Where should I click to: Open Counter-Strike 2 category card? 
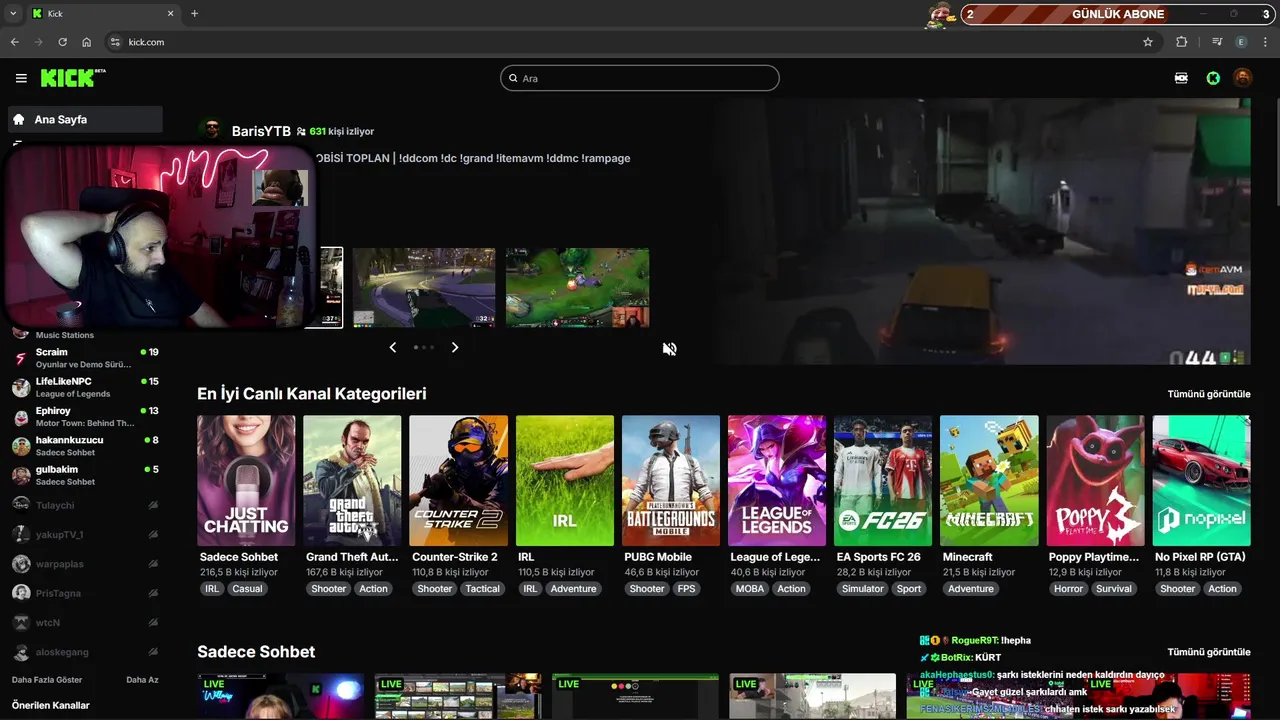[x=458, y=480]
